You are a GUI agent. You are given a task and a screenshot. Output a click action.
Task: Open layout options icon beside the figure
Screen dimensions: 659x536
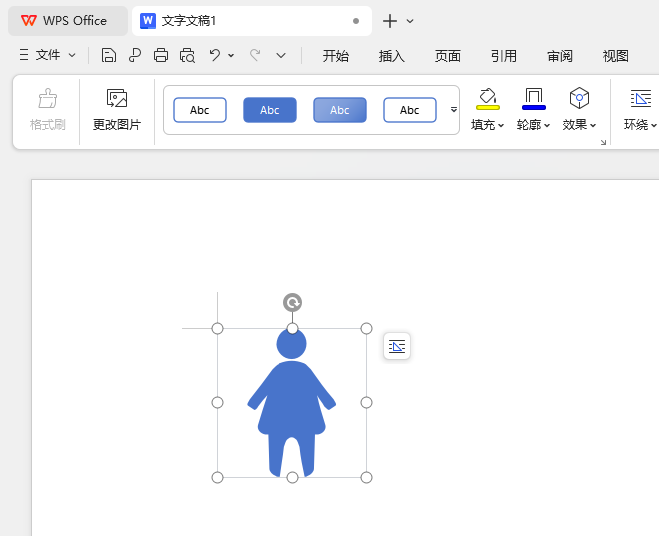(x=397, y=346)
